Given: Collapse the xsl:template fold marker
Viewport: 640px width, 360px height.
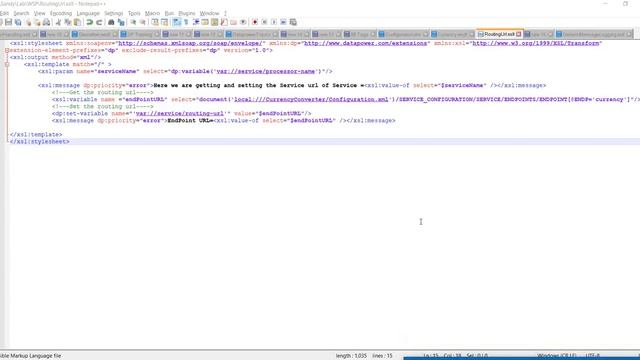Looking at the screenshot, I should pyautogui.click(x=7, y=64).
